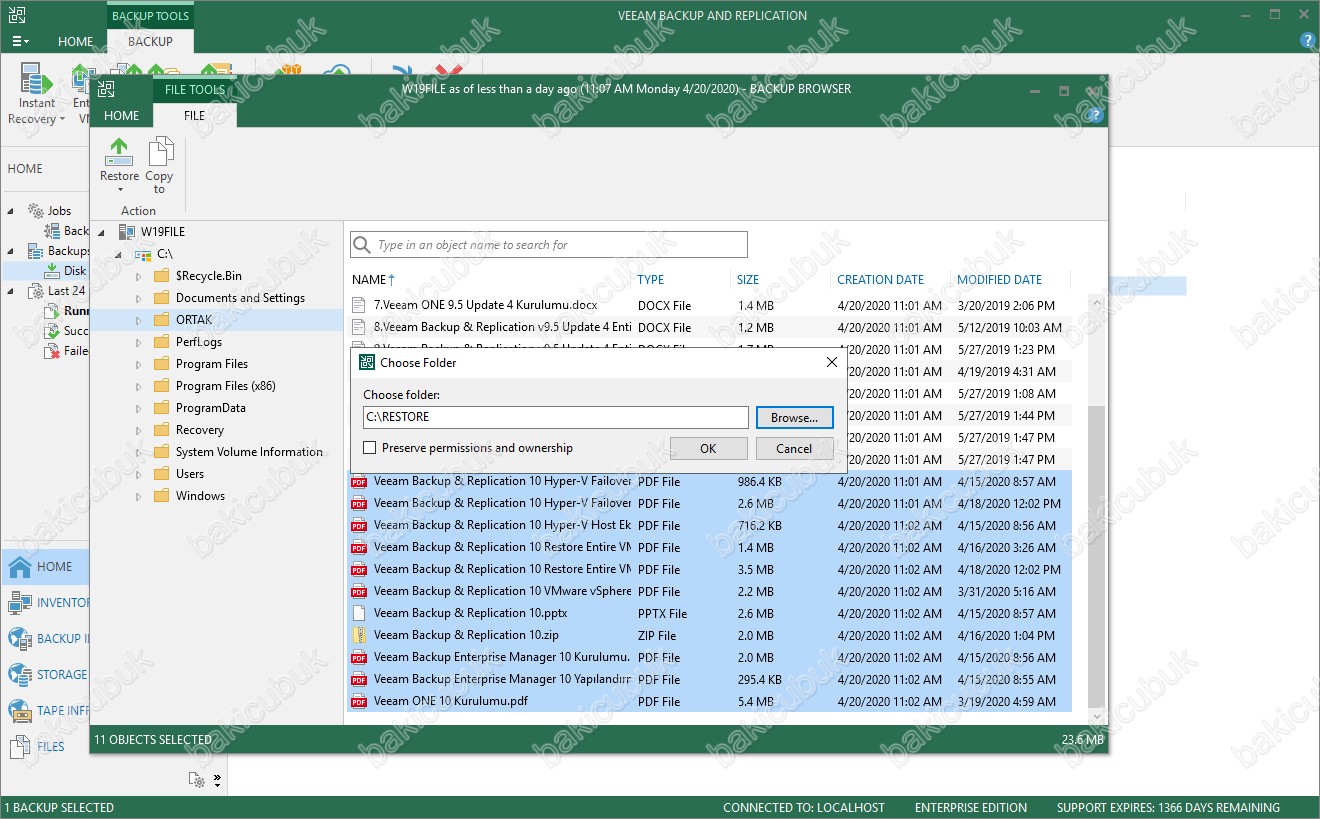
Task: Open the Backup Browser HOME tab
Action: [x=122, y=116]
